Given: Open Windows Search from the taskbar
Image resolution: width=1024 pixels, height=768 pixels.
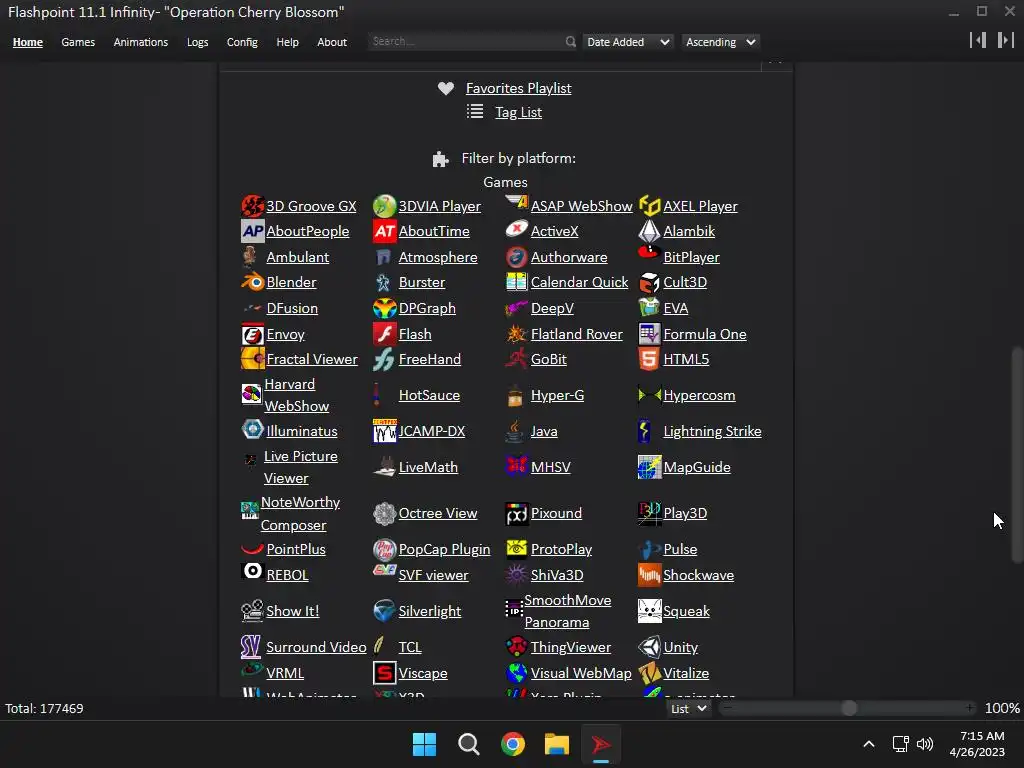Looking at the screenshot, I should tap(468, 744).
